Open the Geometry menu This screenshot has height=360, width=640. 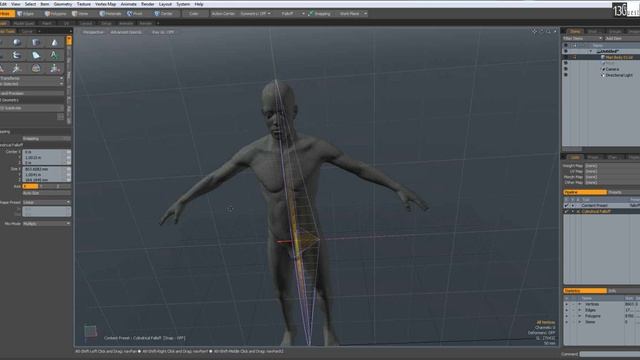62,4
